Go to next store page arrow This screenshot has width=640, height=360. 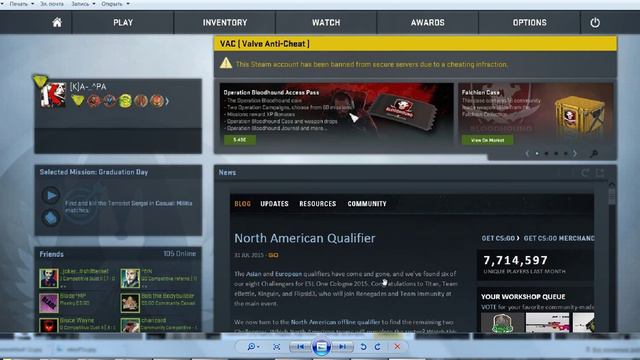click(x=575, y=153)
